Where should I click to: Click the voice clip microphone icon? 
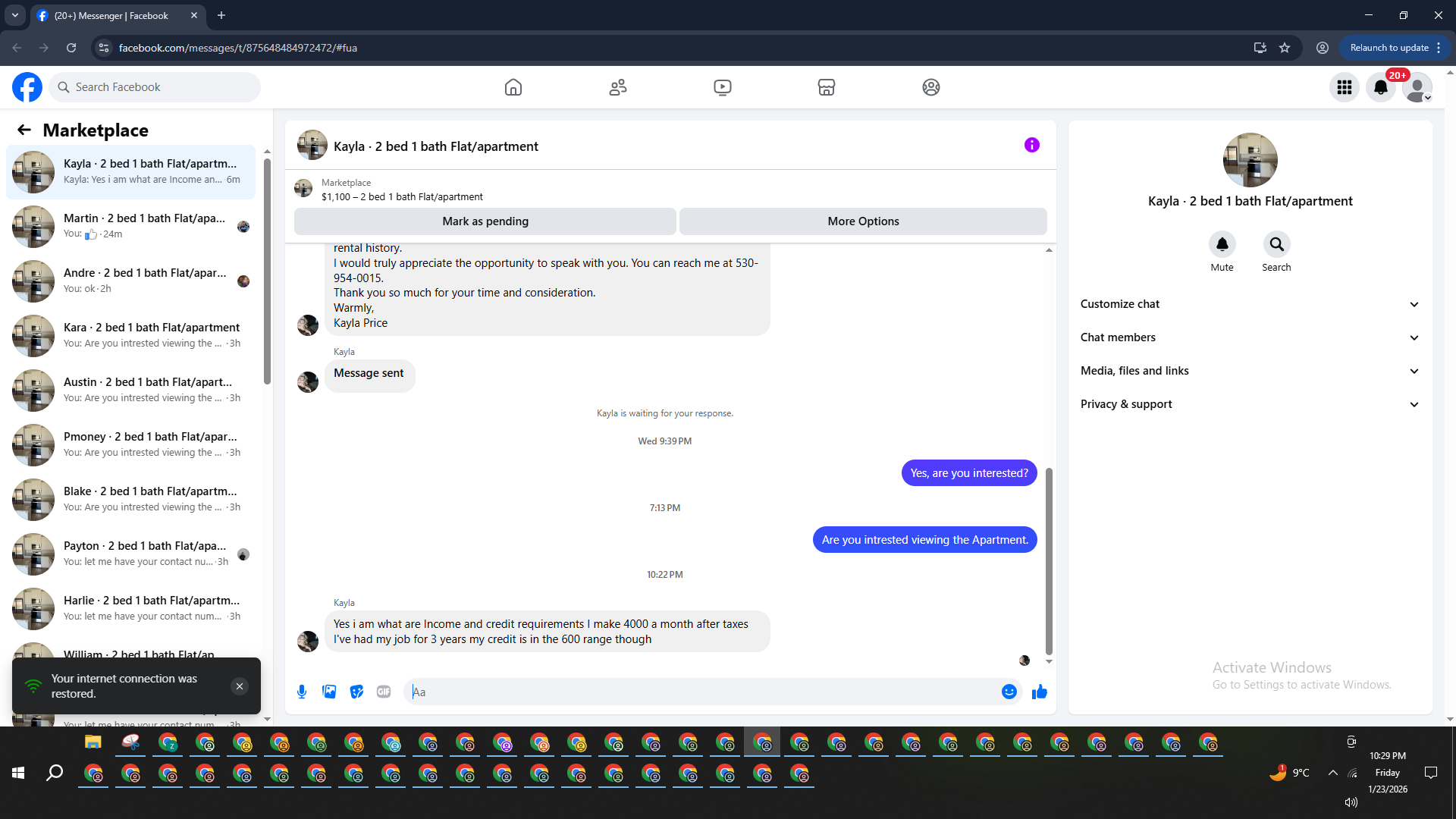click(302, 692)
